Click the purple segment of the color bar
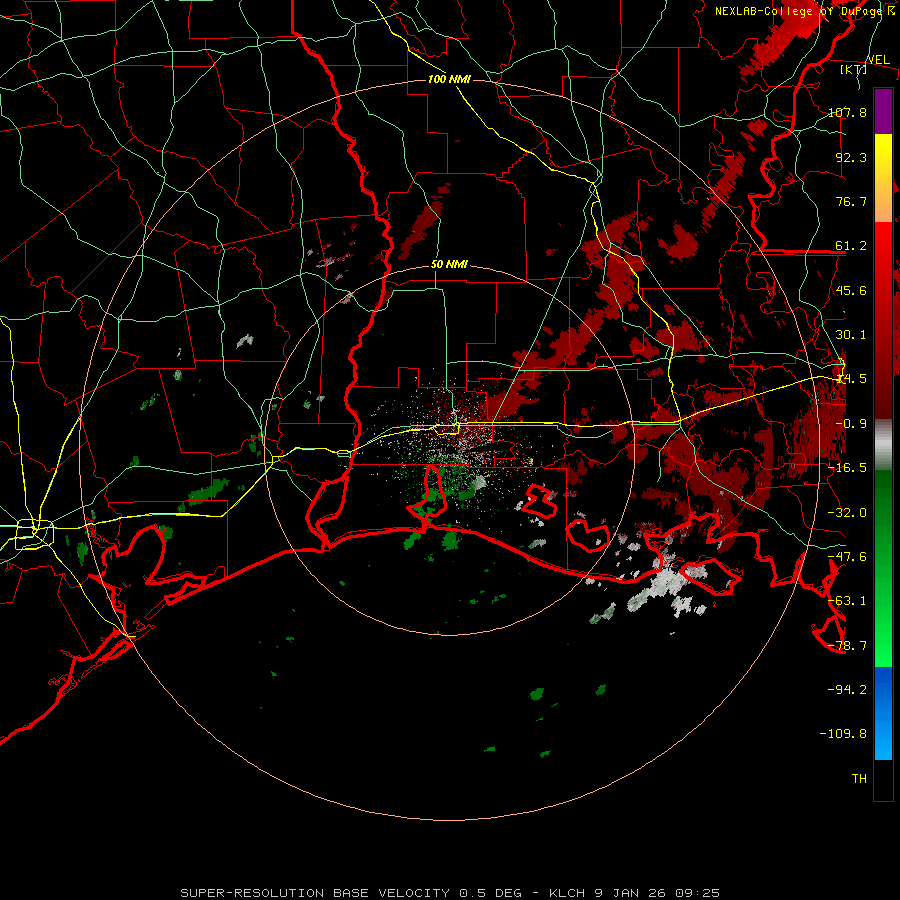This screenshot has height=900, width=900. [x=883, y=112]
